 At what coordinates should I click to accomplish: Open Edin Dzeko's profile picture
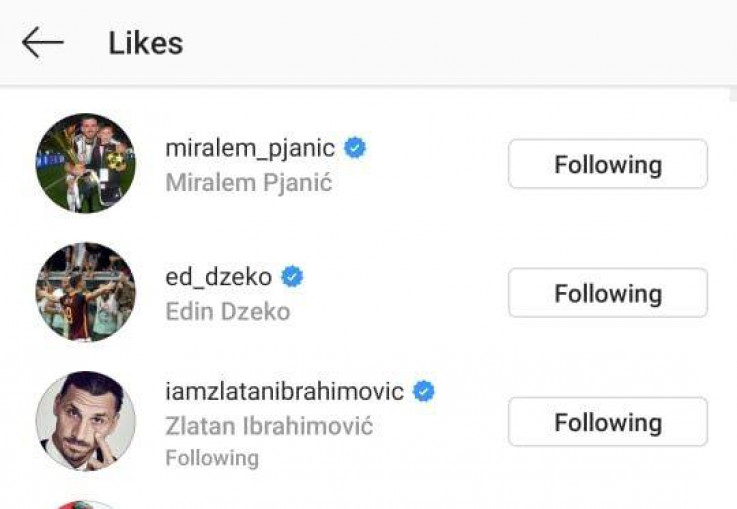pyautogui.click(x=85, y=291)
